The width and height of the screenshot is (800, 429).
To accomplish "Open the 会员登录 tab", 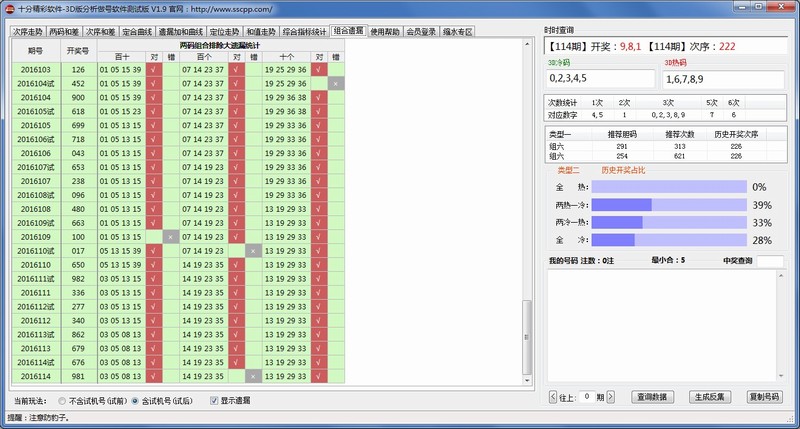I will click(x=420, y=32).
